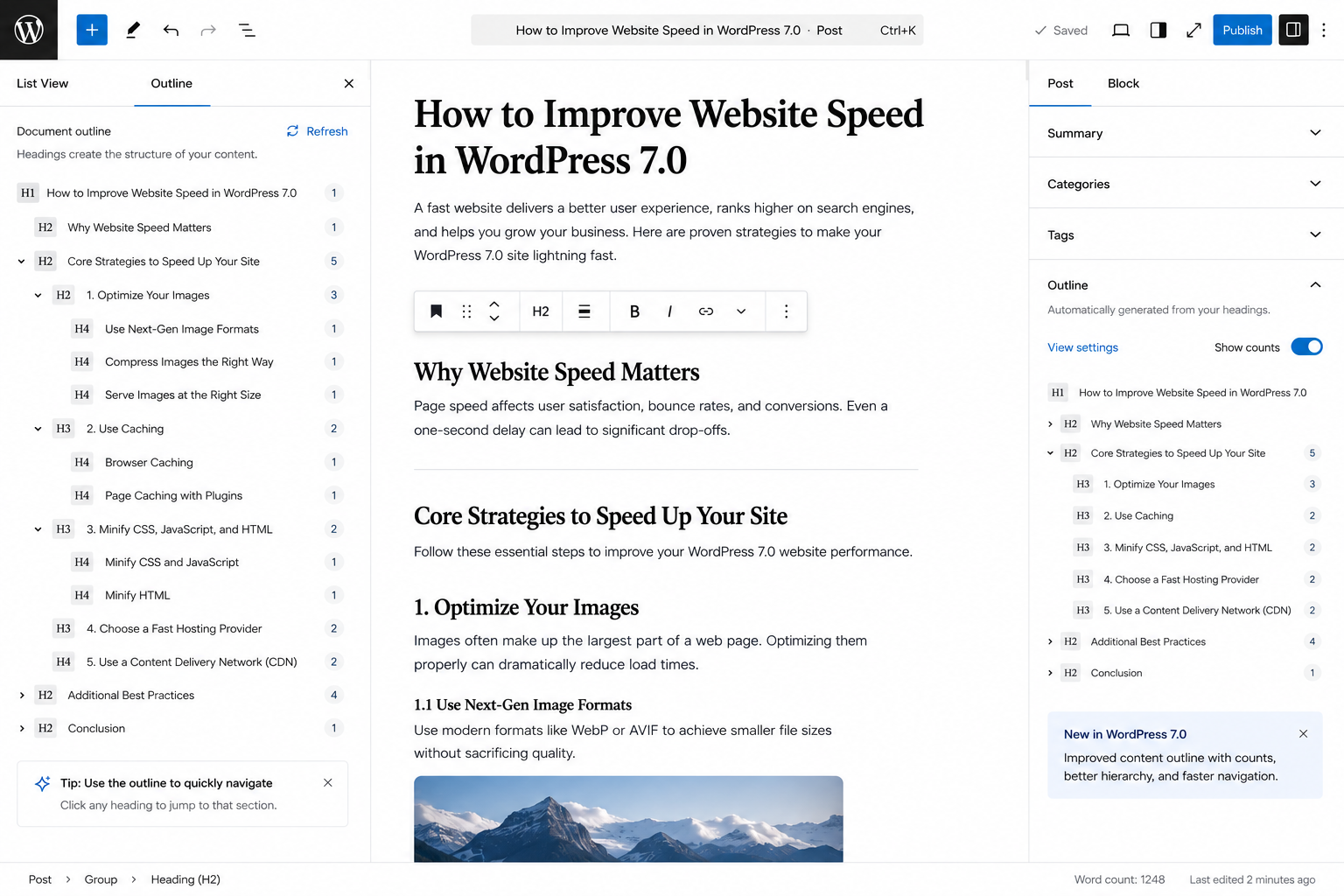The image size is (1344, 896).
Task: Select the Group breadcrumb in footer
Action: pos(101,879)
